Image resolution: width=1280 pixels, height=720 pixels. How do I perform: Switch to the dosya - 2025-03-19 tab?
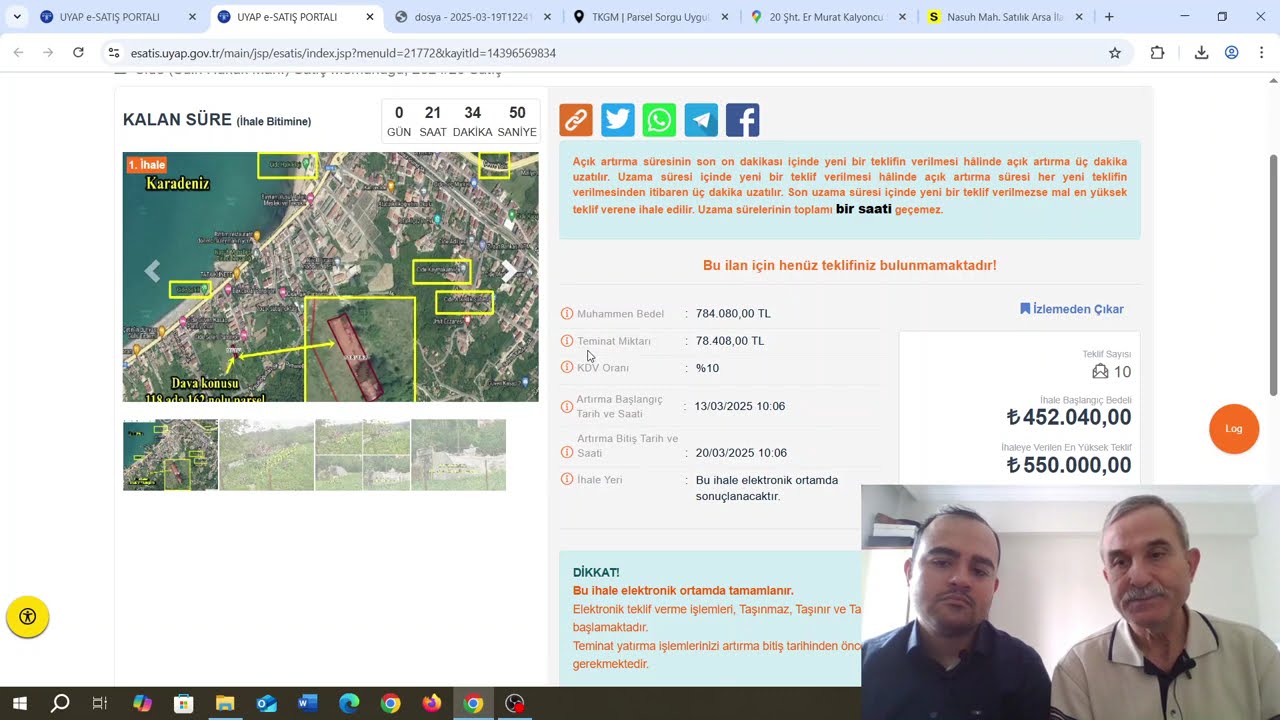coord(473,17)
